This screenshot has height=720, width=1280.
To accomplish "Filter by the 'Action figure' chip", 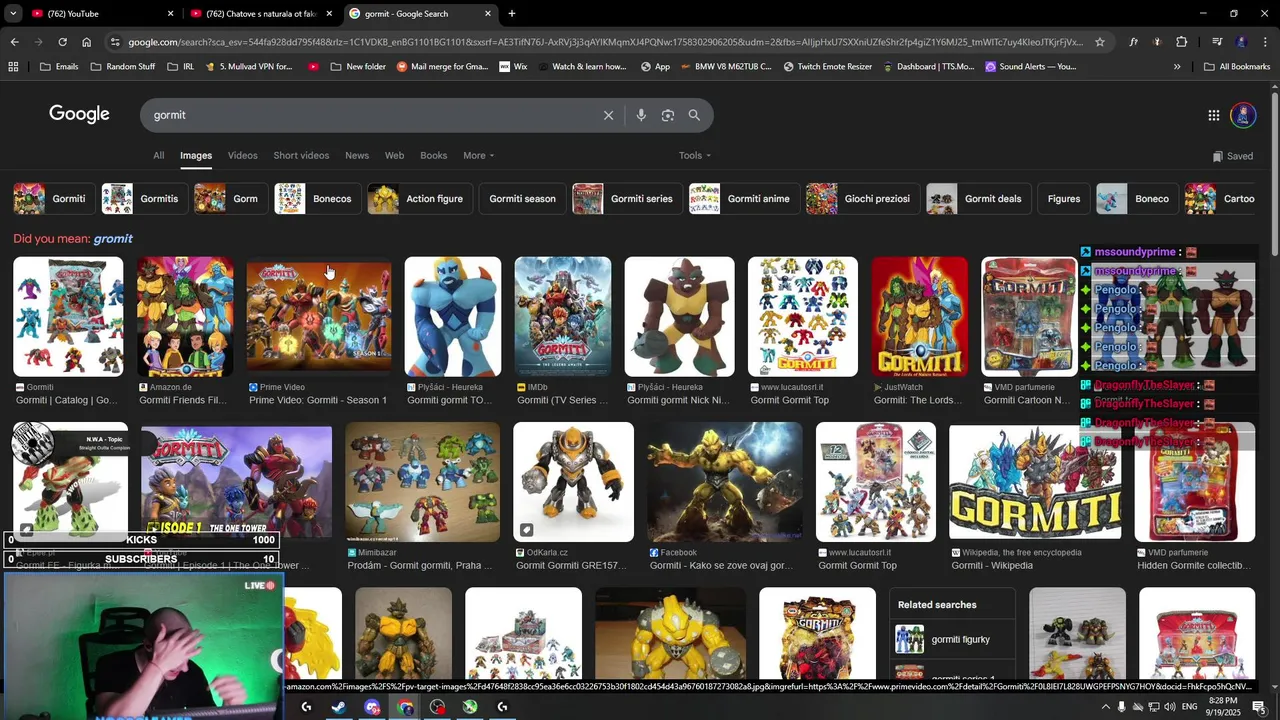I will [421, 199].
